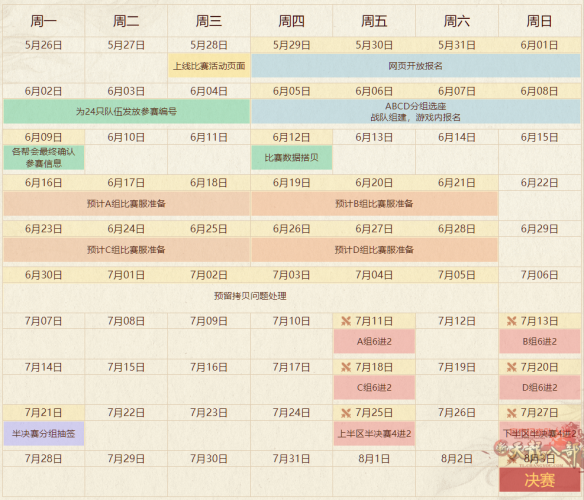Open the 网页开放报名 event bar
Viewport: 584px width, 500px height.
tap(416, 66)
